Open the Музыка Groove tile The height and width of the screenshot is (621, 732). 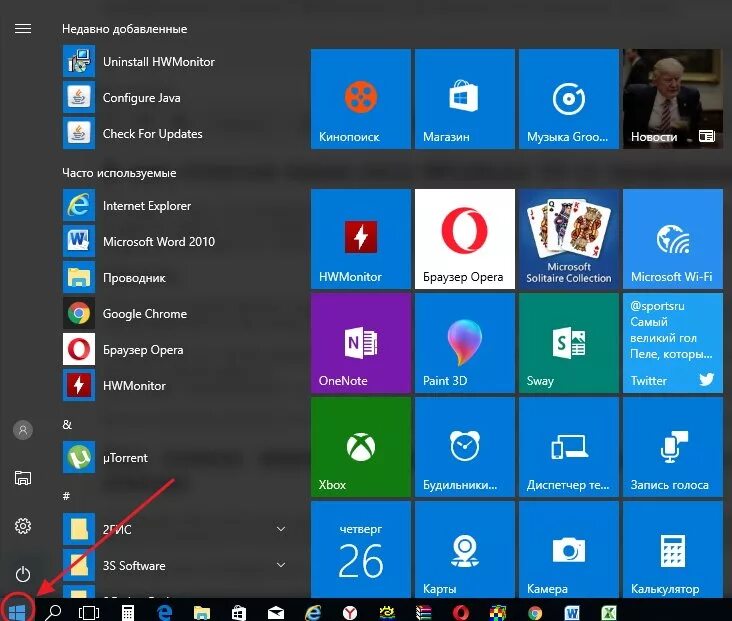(569, 99)
